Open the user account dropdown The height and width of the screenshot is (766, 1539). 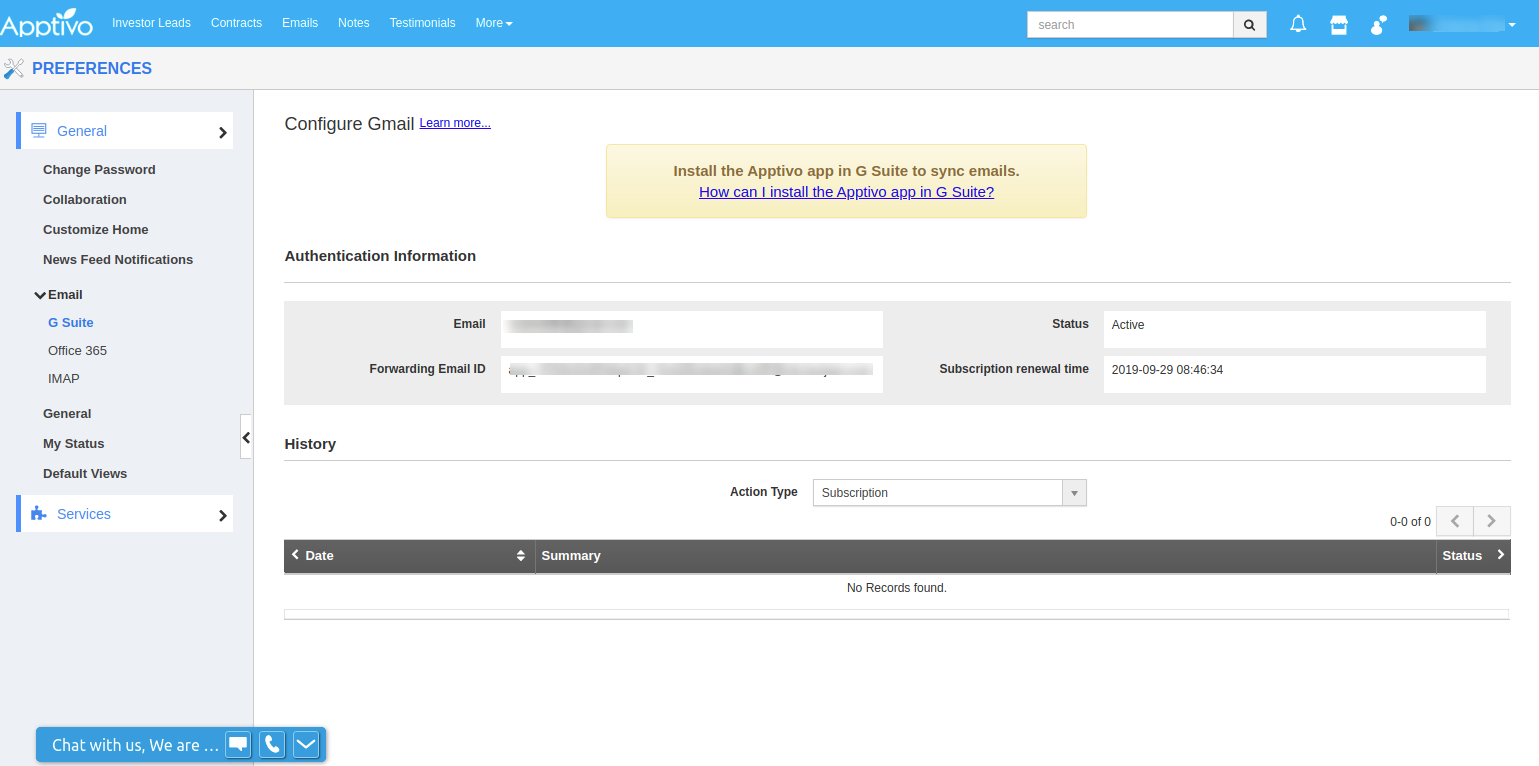point(1462,24)
